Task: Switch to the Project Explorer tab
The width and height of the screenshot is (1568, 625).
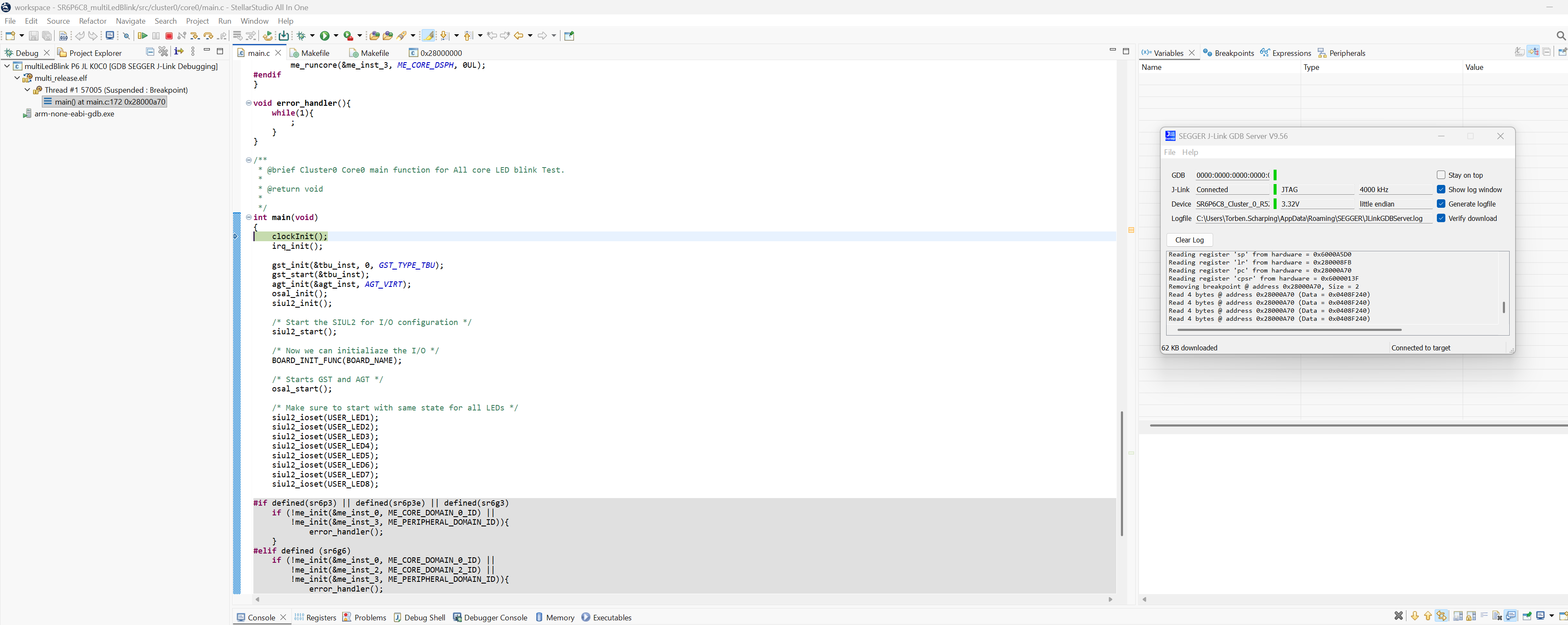Action: [x=90, y=53]
